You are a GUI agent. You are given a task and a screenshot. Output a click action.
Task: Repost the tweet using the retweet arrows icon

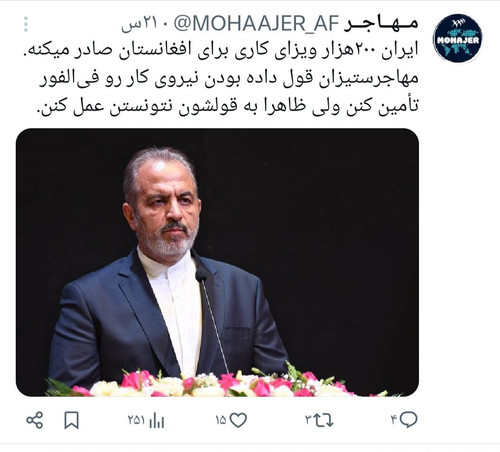tap(323, 420)
